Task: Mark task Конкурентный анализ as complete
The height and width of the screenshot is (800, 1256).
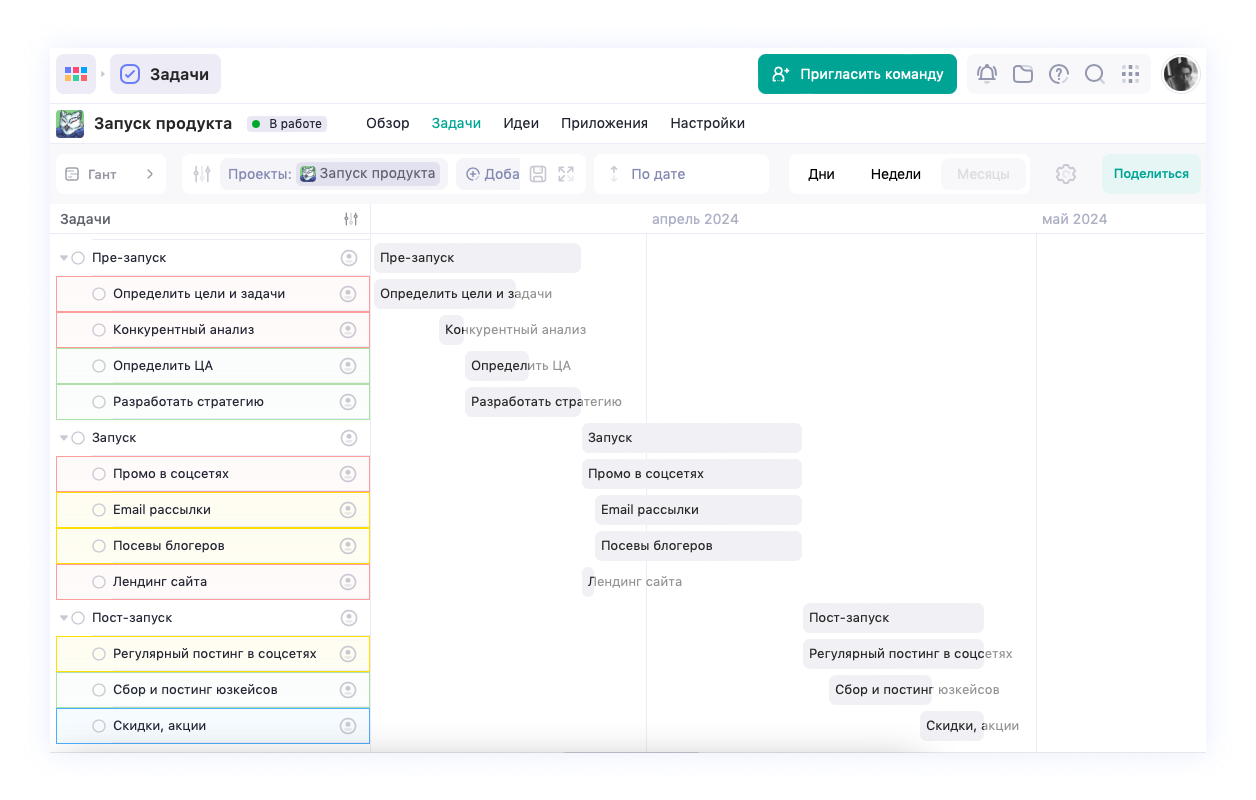Action: 99,330
